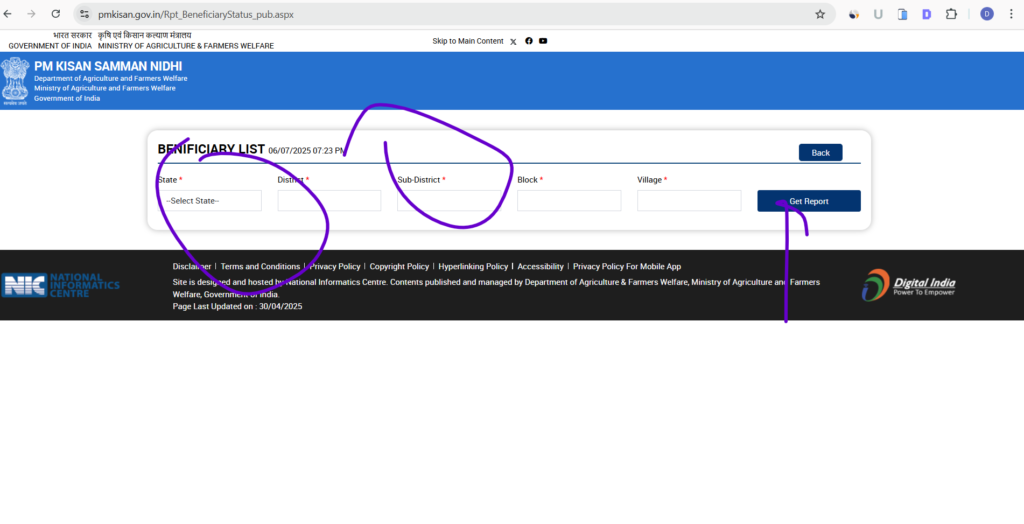Click the Digital India logo

pyautogui.click(x=908, y=285)
